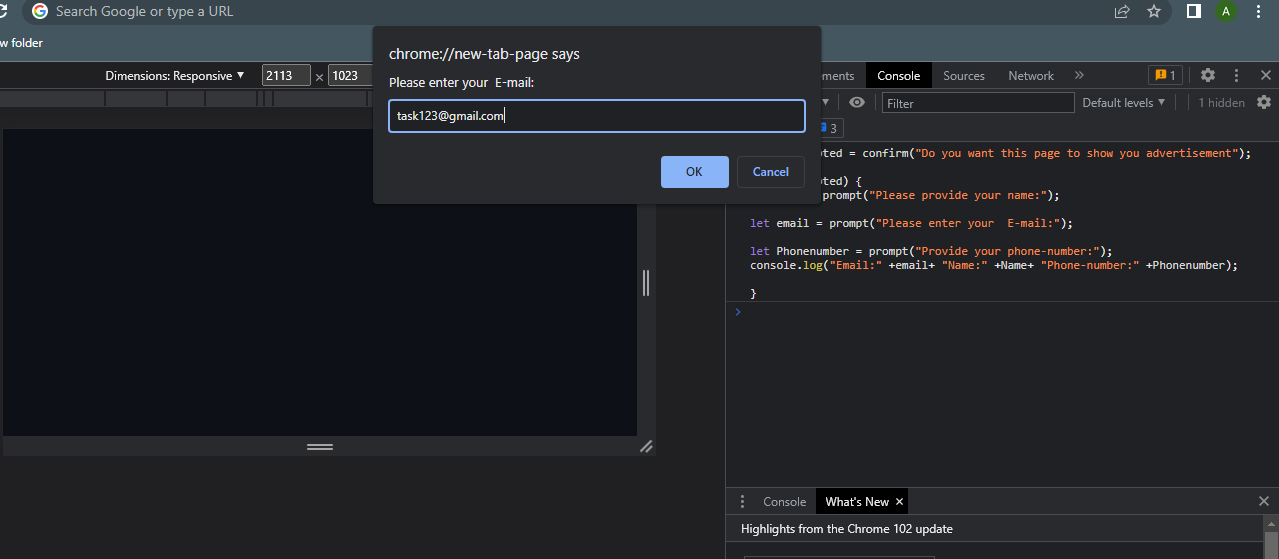The image size is (1279, 559).
Task: Open the Chrome three-dot menu
Action: point(1259,11)
